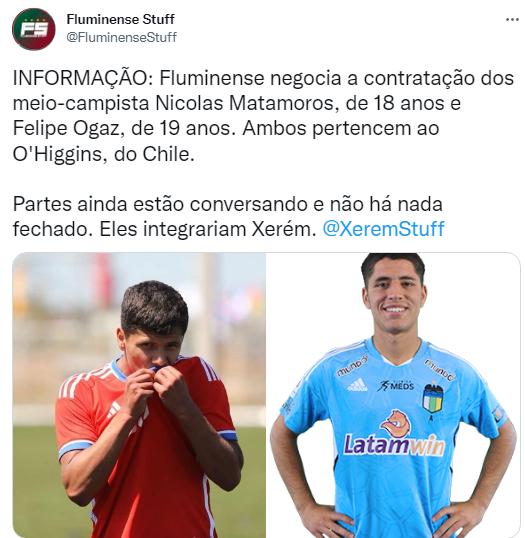The width and height of the screenshot is (525, 538).
Task: Click the name Nicolas Matamoros in the text
Action: tap(244, 103)
